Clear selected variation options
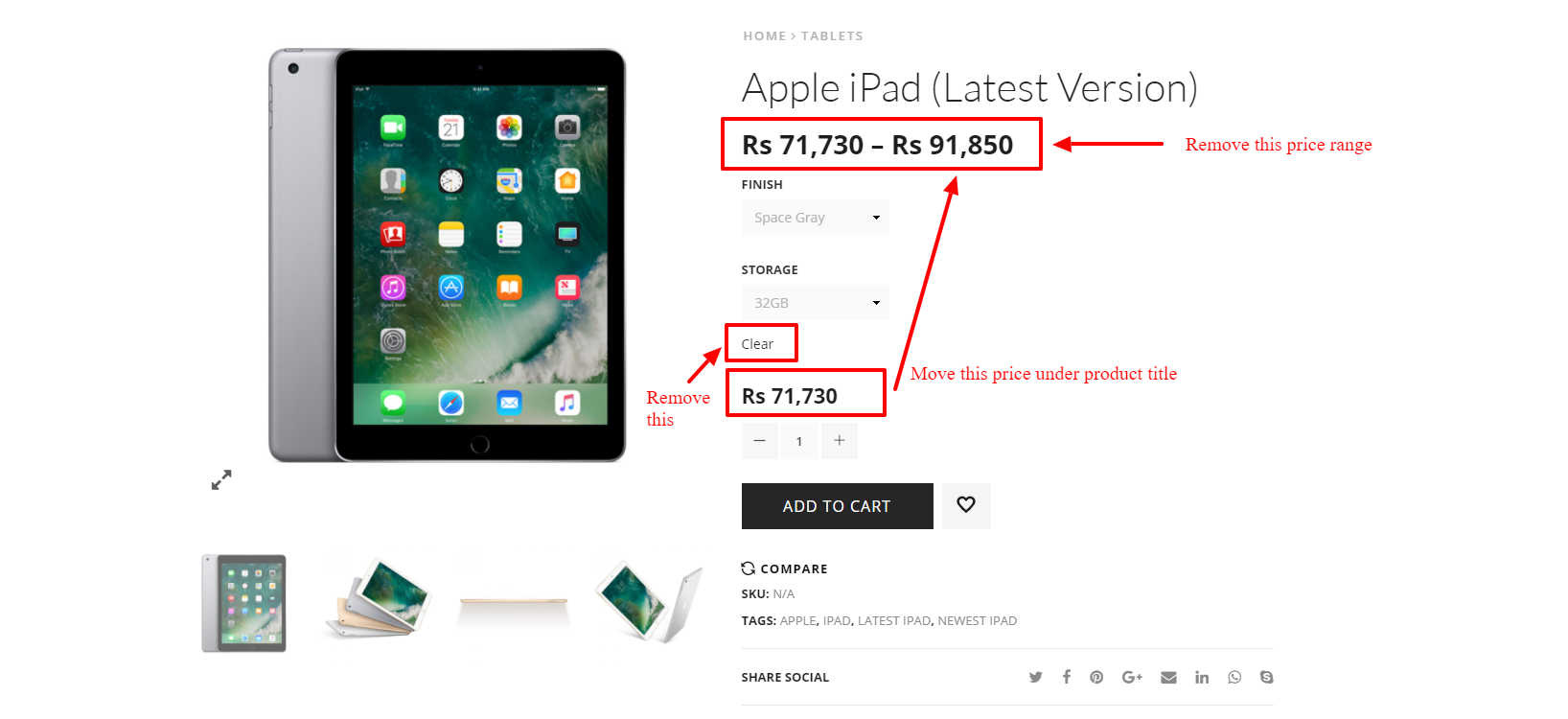Image resolution: width=1568 pixels, height=719 pixels. tap(757, 344)
